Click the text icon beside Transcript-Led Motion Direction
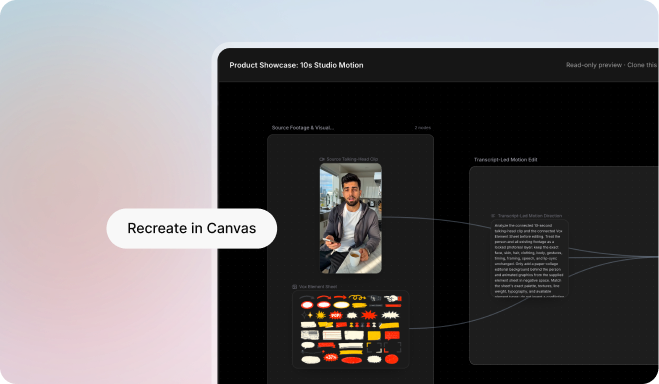 pyautogui.click(x=493, y=216)
